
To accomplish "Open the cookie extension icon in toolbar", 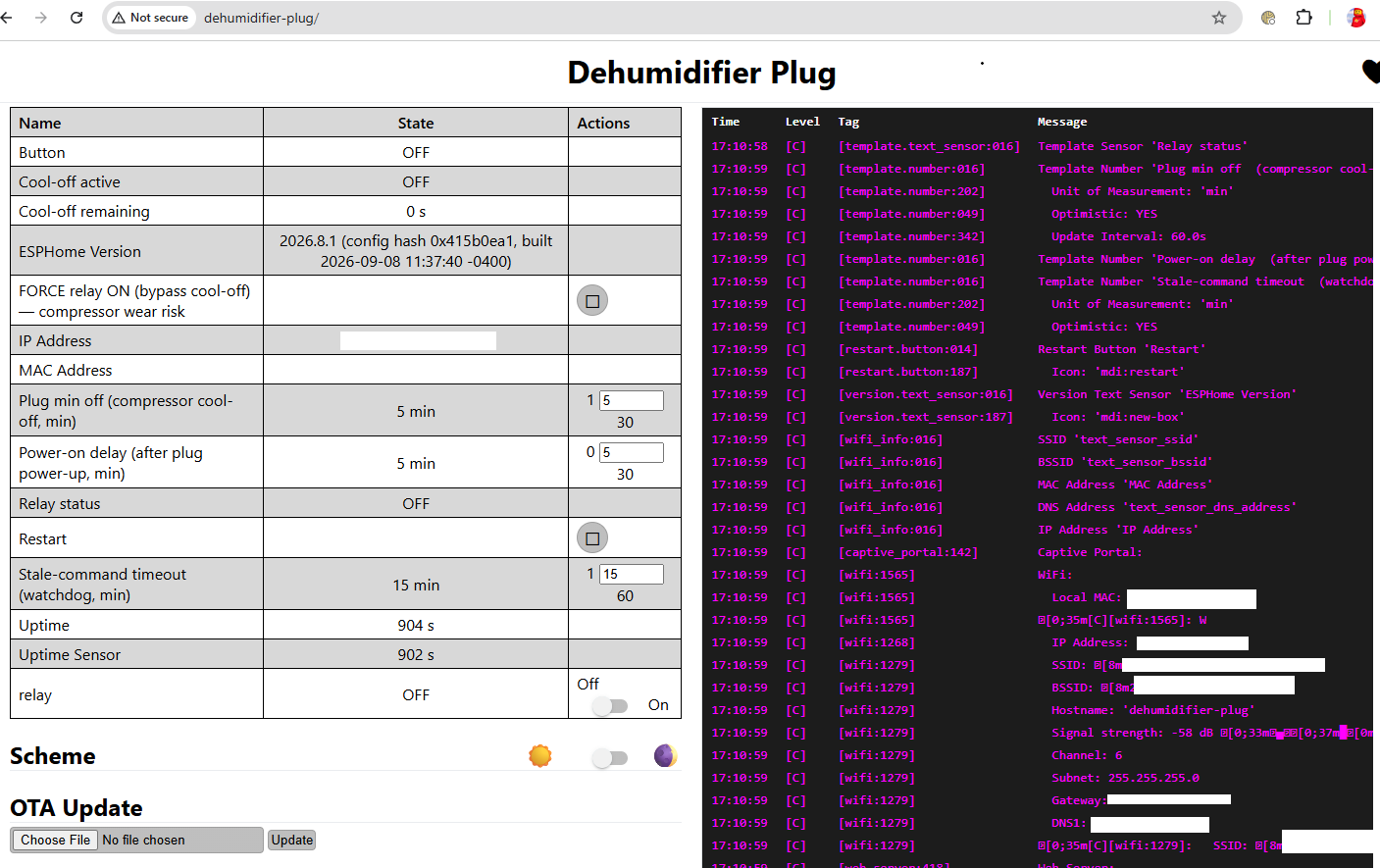I will click(1268, 18).
